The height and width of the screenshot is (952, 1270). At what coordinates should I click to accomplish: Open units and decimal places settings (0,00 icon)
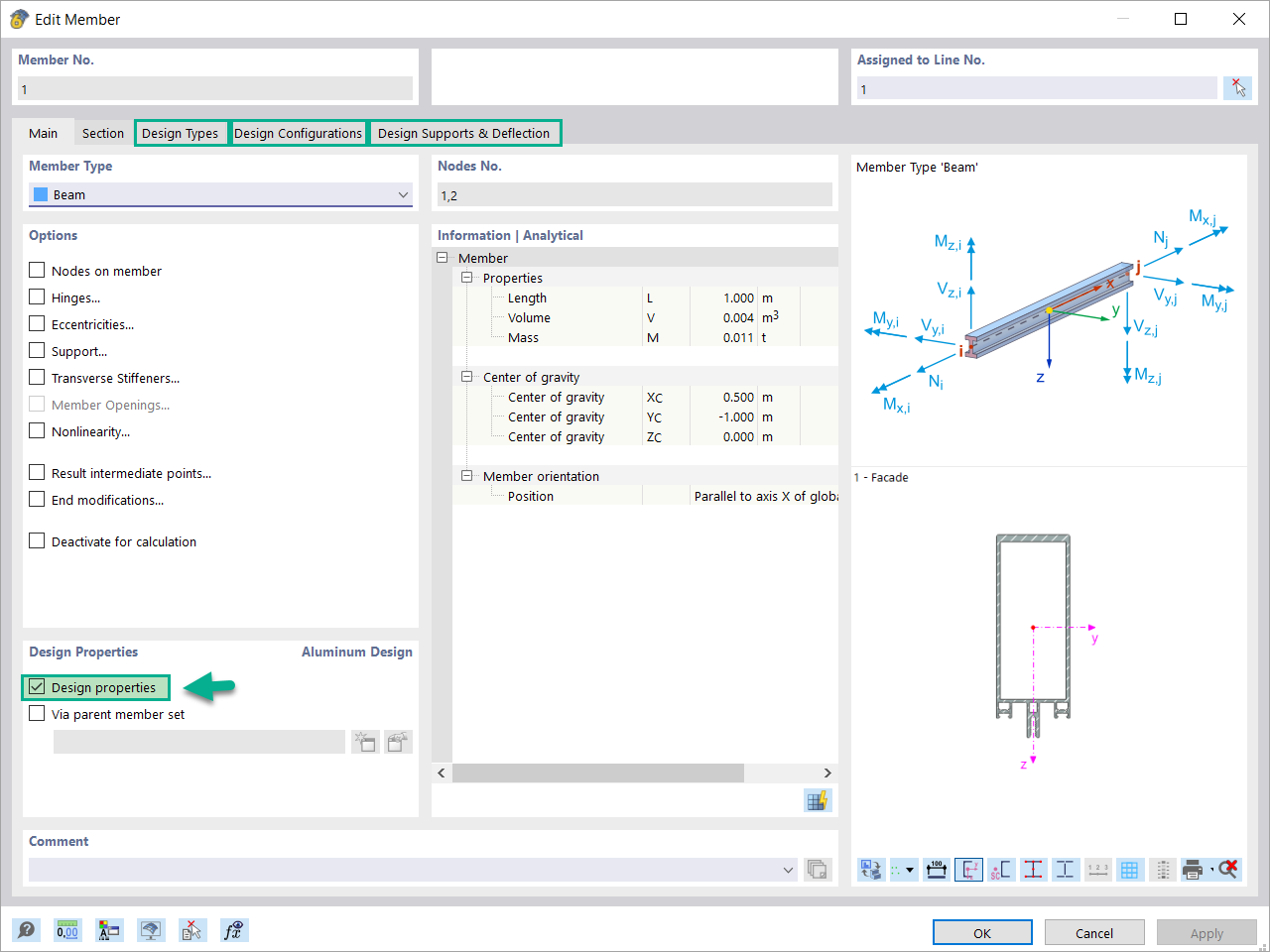(x=67, y=930)
